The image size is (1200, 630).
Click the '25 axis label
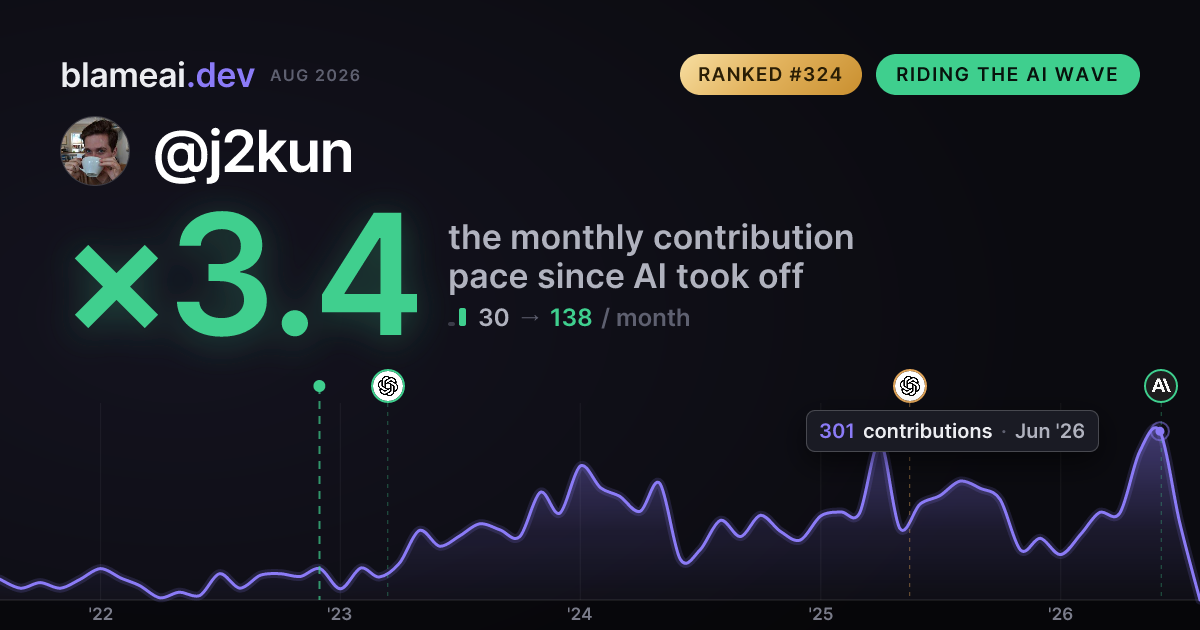tap(820, 614)
